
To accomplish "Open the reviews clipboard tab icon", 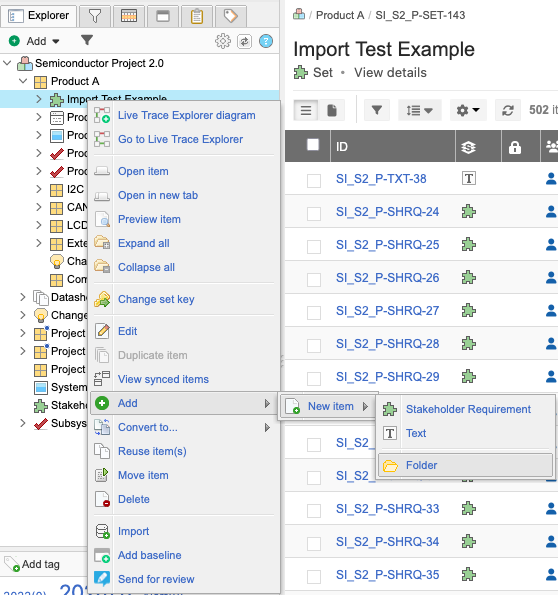I will click(197, 16).
